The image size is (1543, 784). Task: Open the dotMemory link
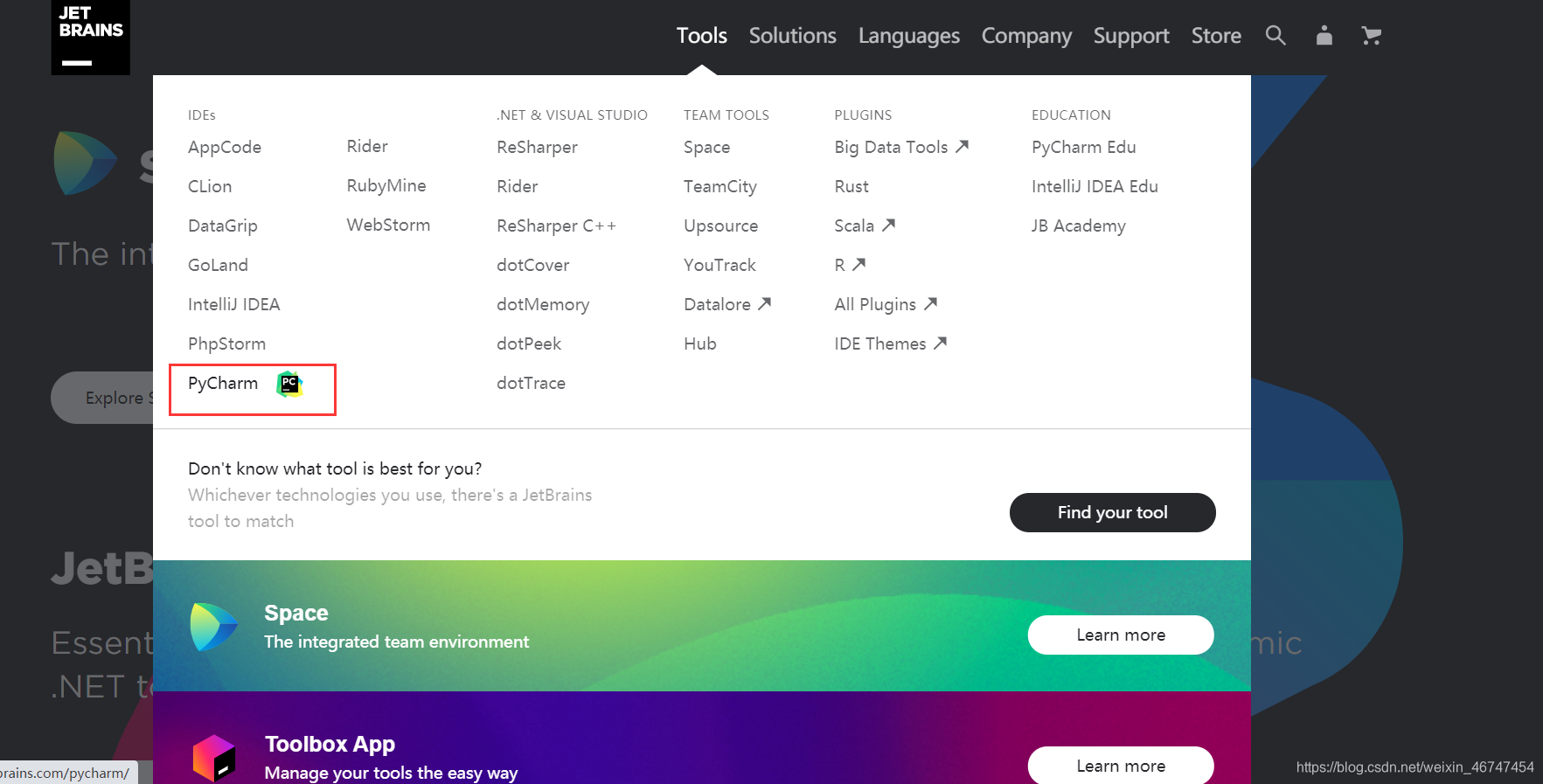[543, 305]
